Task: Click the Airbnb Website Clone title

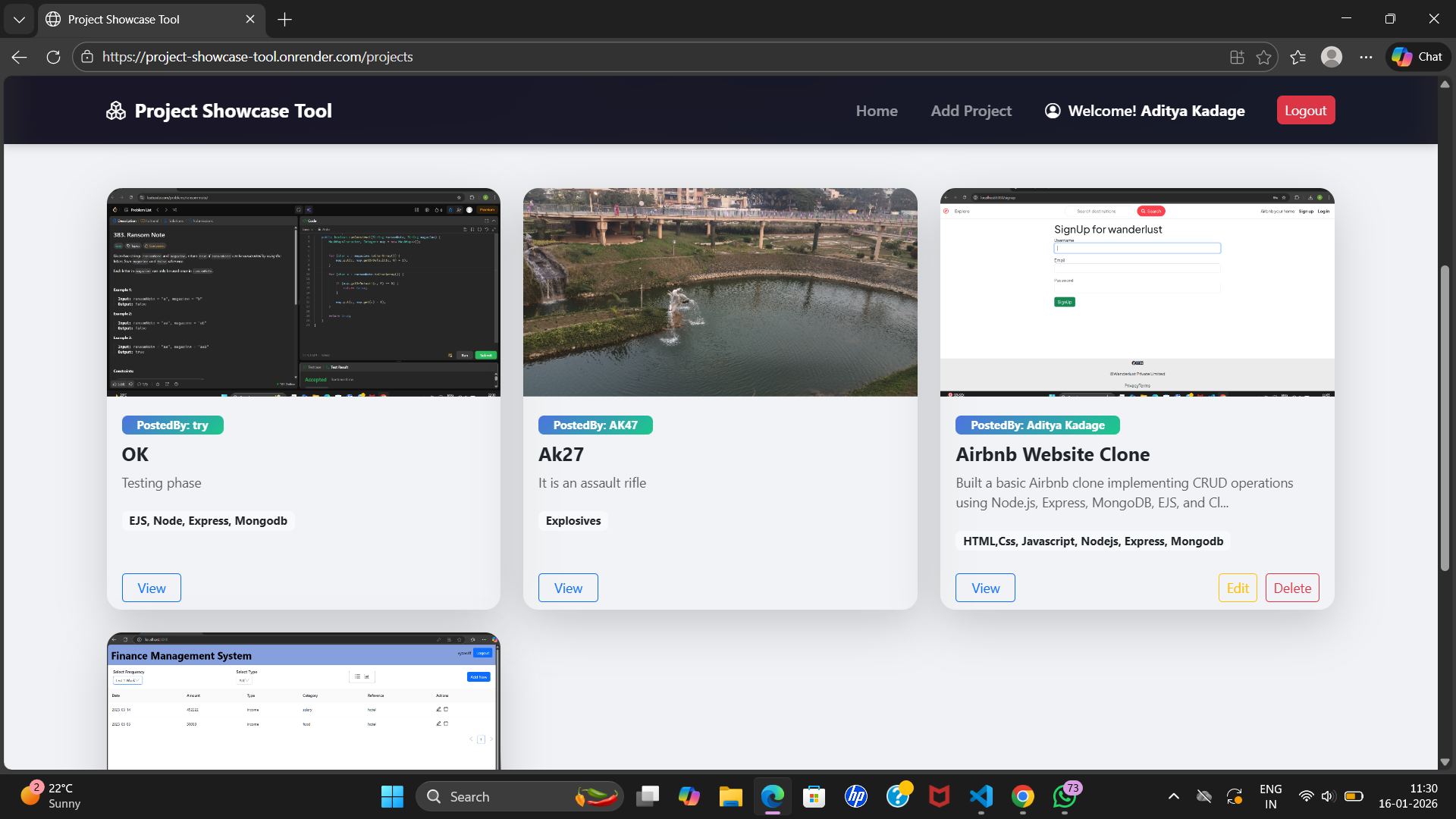Action: (1053, 454)
